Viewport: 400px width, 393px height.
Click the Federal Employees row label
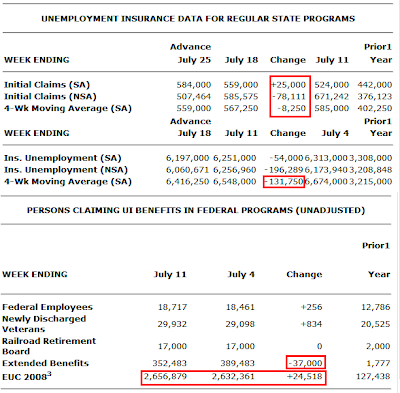47,307
